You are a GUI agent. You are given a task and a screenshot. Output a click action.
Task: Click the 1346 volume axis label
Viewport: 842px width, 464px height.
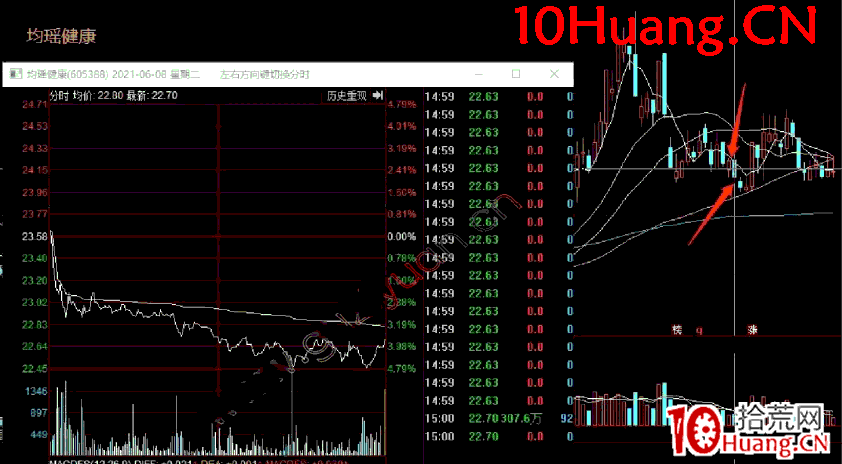36,391
